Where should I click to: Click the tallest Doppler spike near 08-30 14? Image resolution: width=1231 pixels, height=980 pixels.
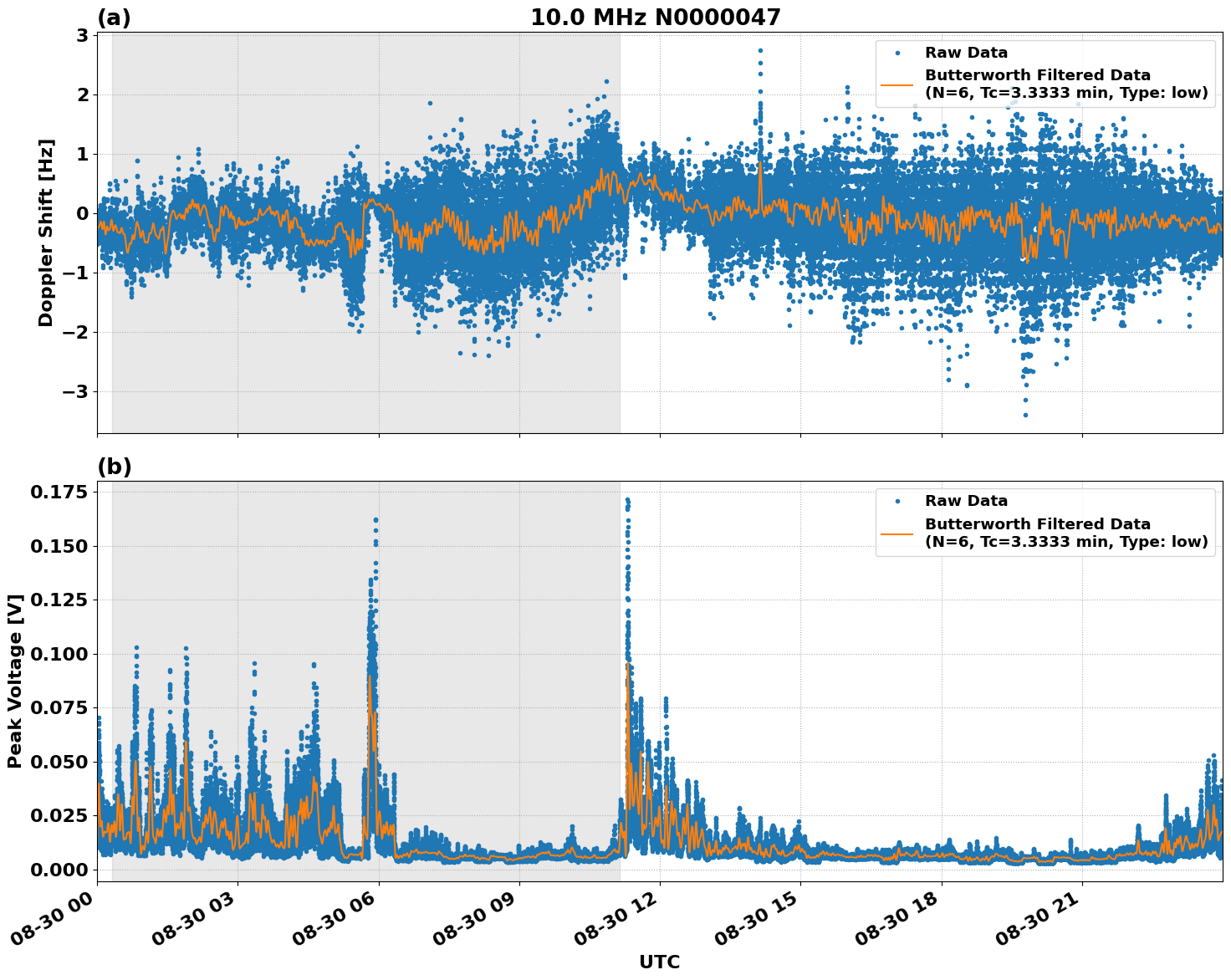pyautogui.click(x=759, y=52)
